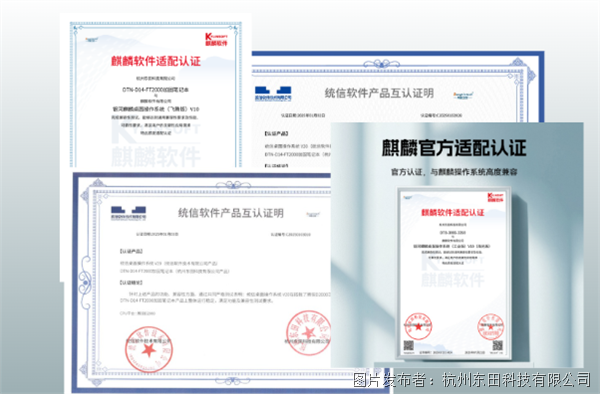Click subtitle 官方认证，与麒麟操作系统高度兼容
Screen dimensions: 600x394
tap(454, 172)
